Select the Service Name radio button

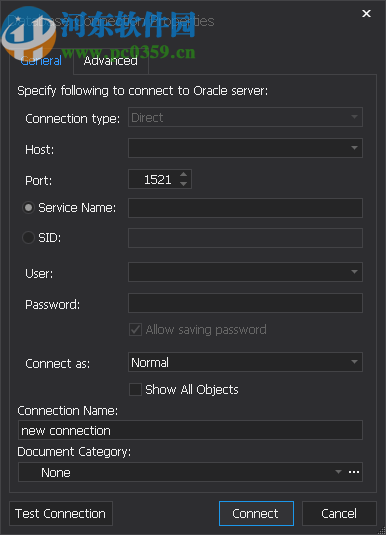point(28,207)
